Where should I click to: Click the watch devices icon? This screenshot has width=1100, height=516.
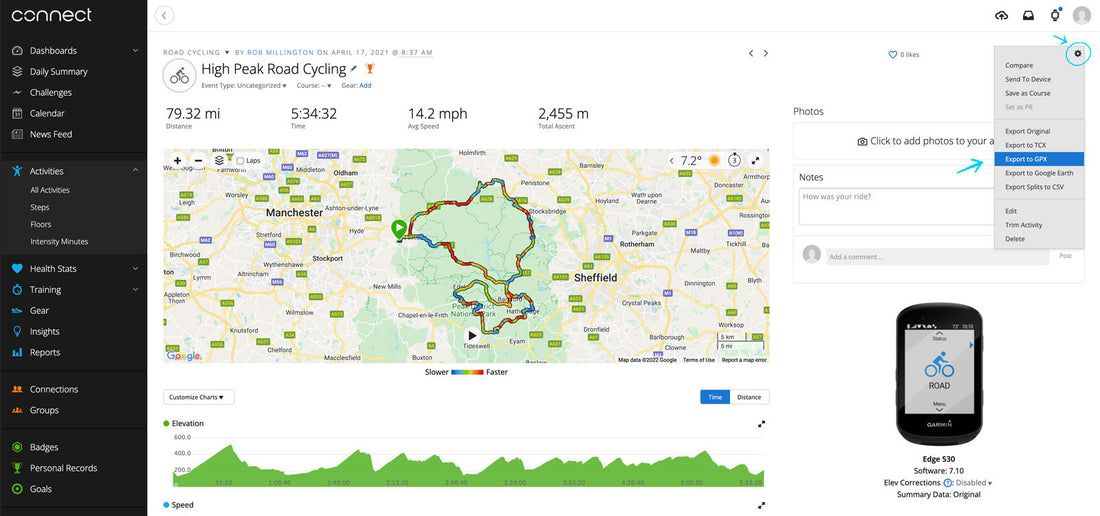pyautogui.click(x=1054, y=15)
